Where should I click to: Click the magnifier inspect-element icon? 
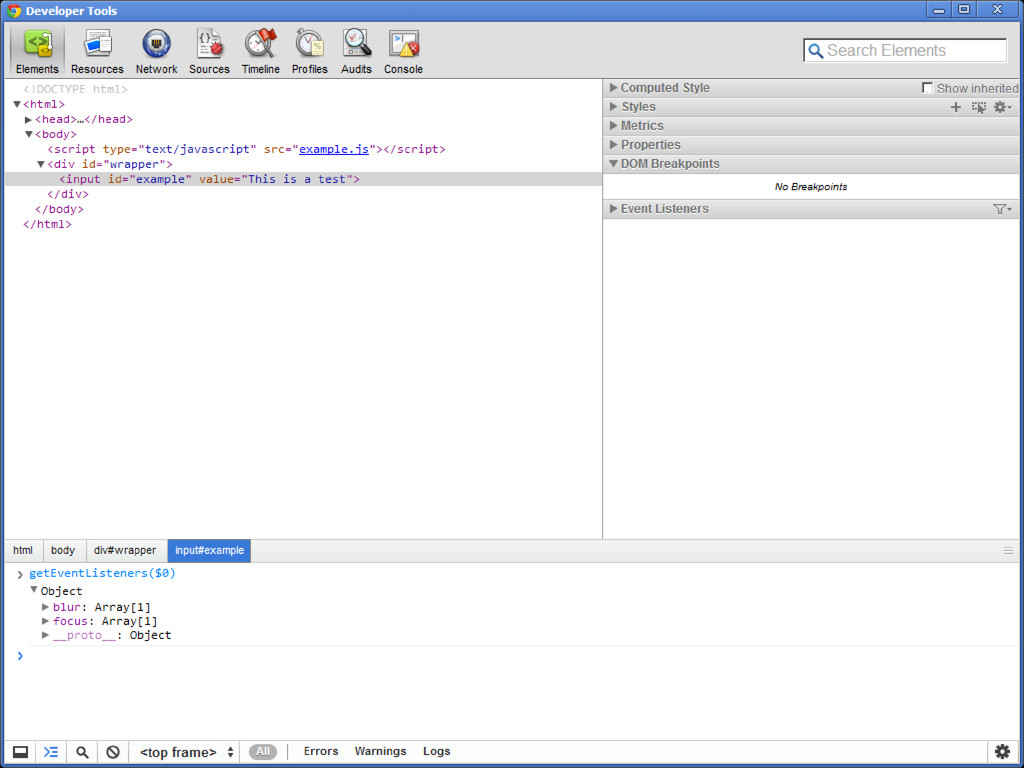click(82, 752)
